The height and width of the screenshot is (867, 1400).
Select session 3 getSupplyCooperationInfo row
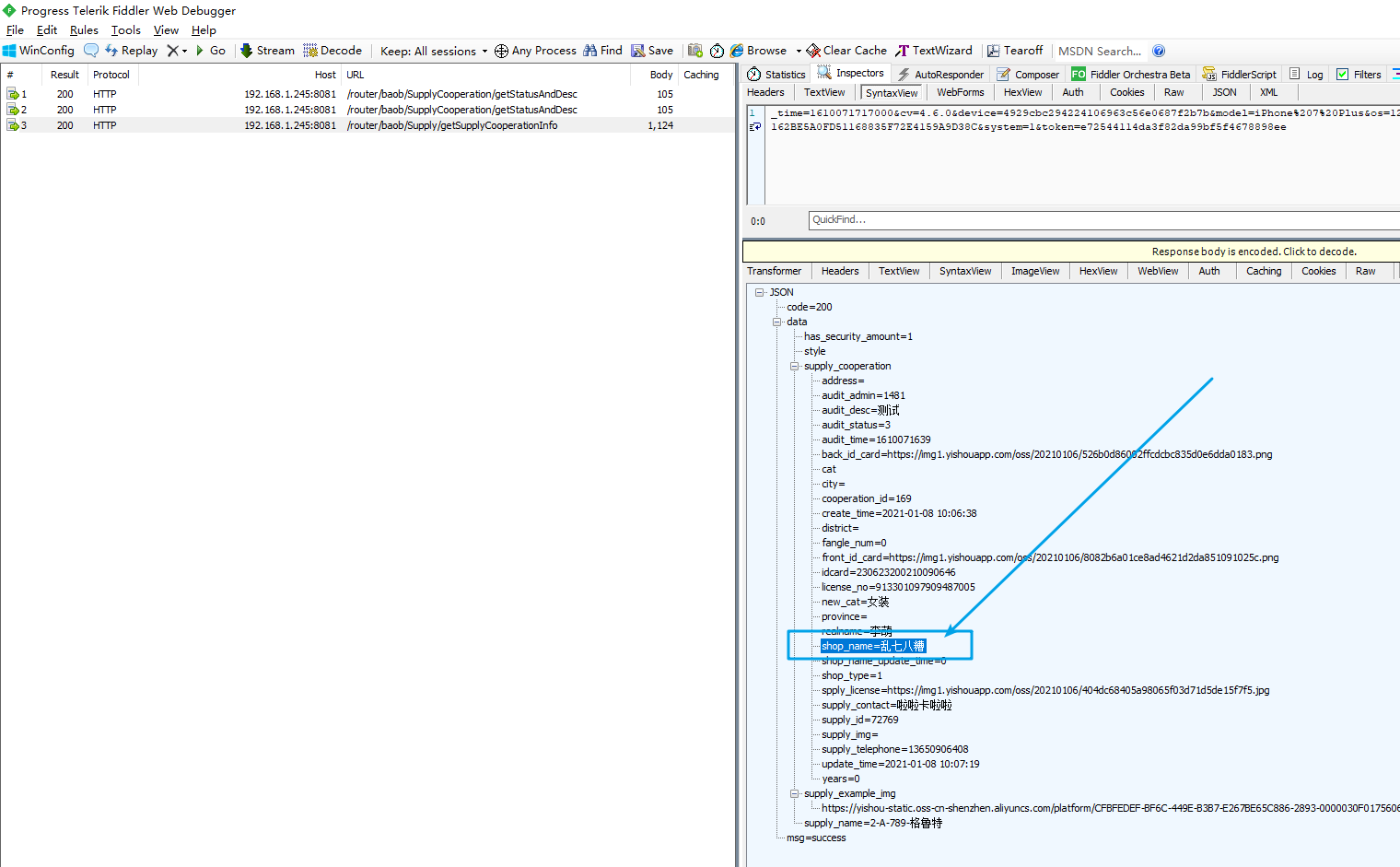point(368,125)
